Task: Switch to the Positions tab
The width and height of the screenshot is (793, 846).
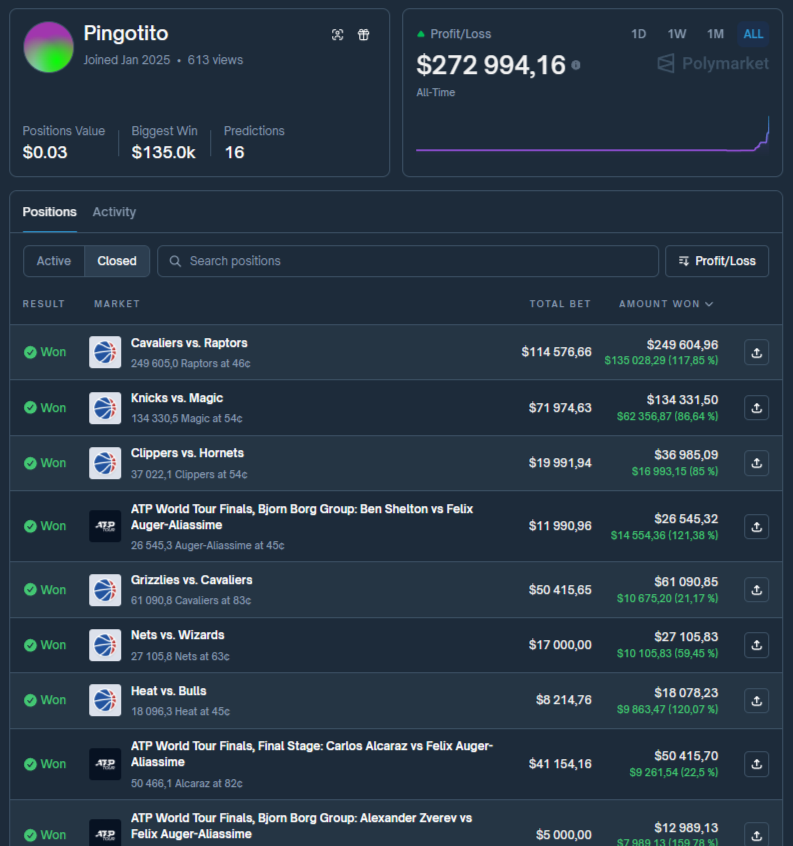Action: coord(50,212)
